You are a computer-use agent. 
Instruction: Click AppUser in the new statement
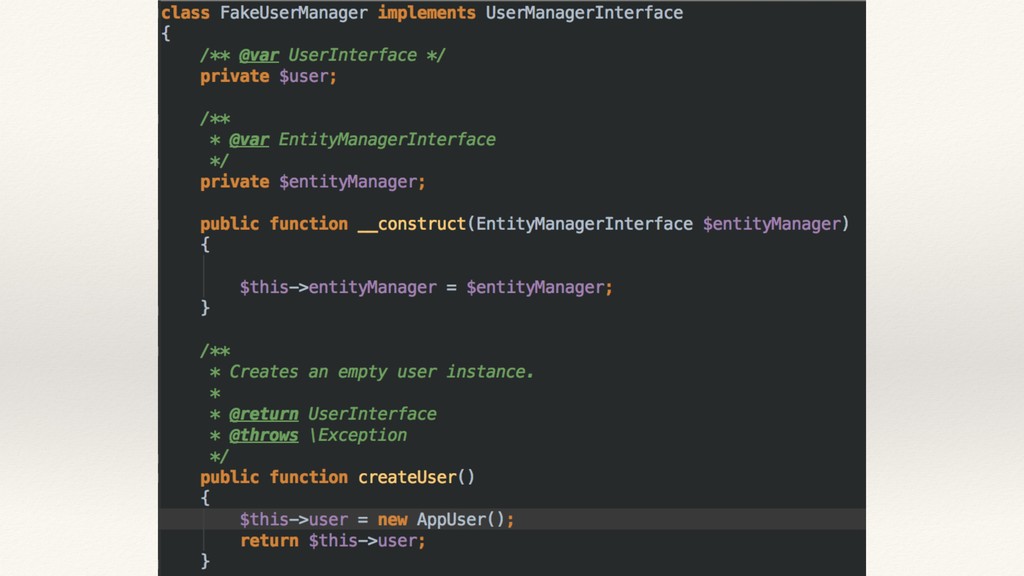(x=451, y=520)
